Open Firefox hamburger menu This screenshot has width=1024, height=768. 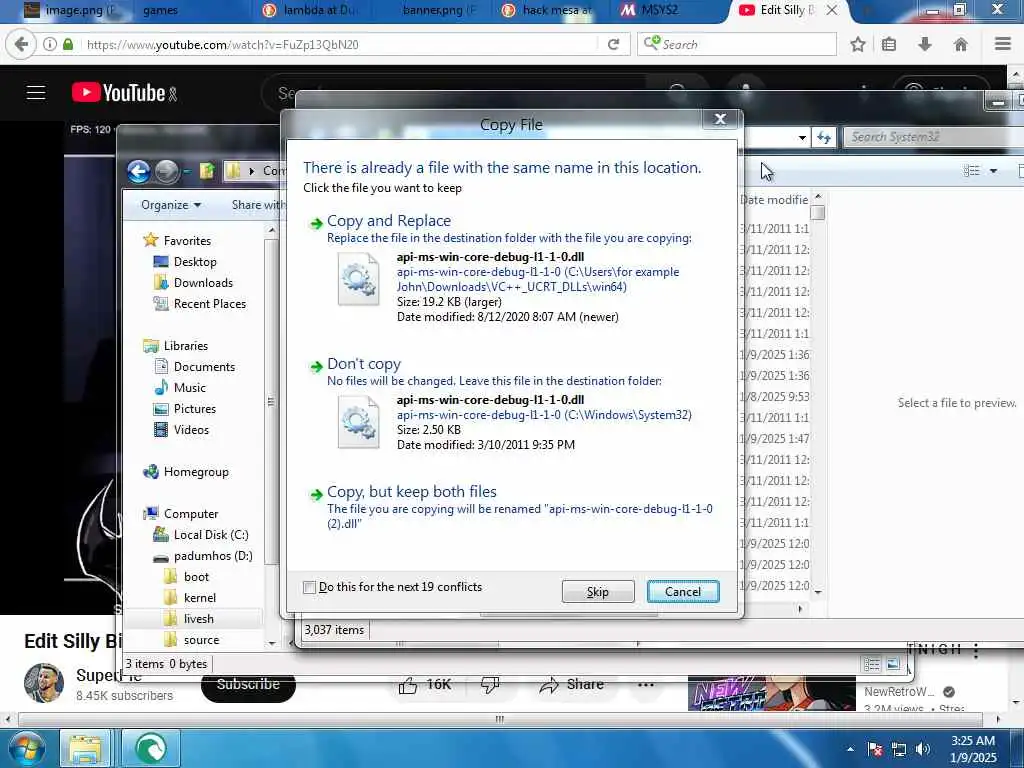tap(1002, 44)
